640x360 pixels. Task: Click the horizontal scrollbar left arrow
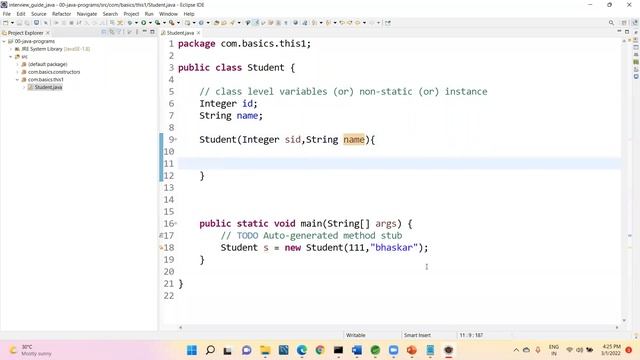click(x=181, y=327)
